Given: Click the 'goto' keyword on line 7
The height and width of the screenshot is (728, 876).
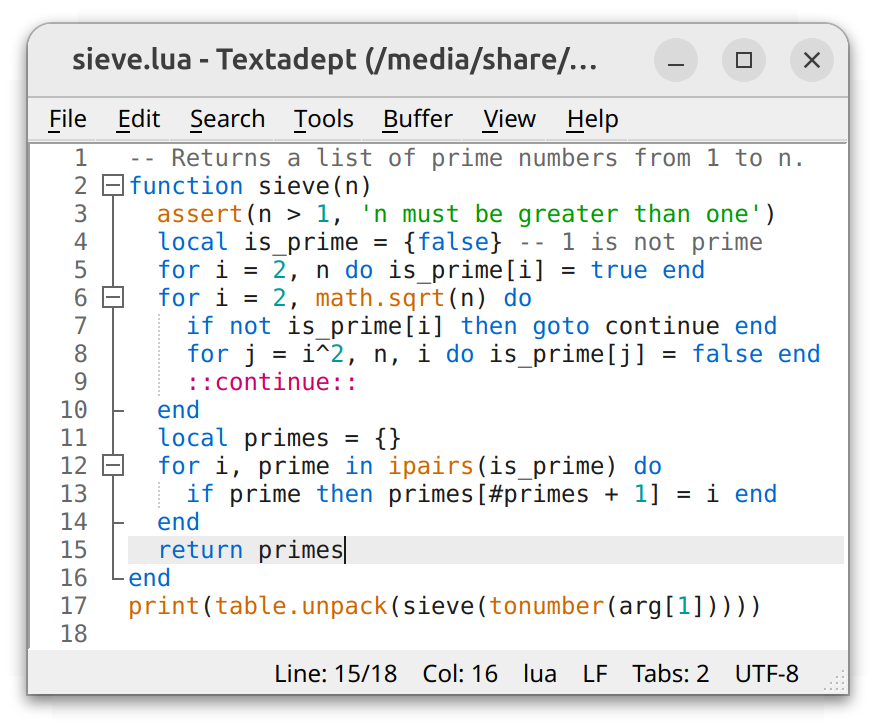Looking at the screenshot, I should pyautogui.click(x=560, y=326).
